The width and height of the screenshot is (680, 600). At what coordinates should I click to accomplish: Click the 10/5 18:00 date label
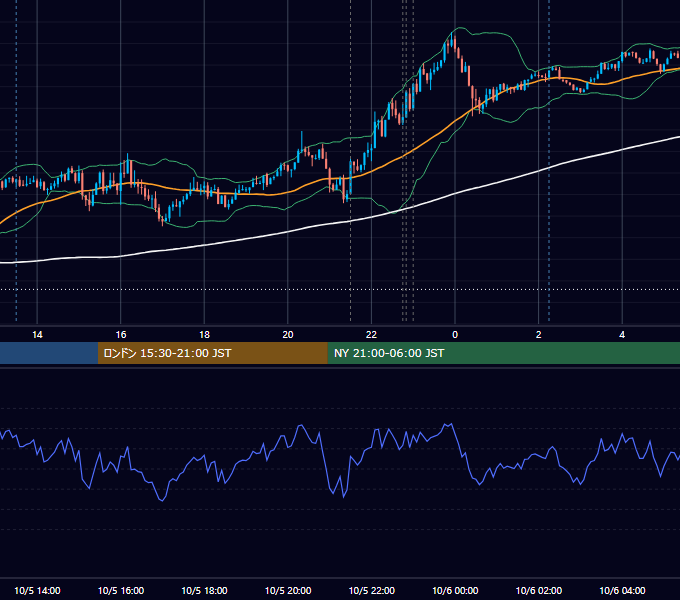tap(204, 590)
